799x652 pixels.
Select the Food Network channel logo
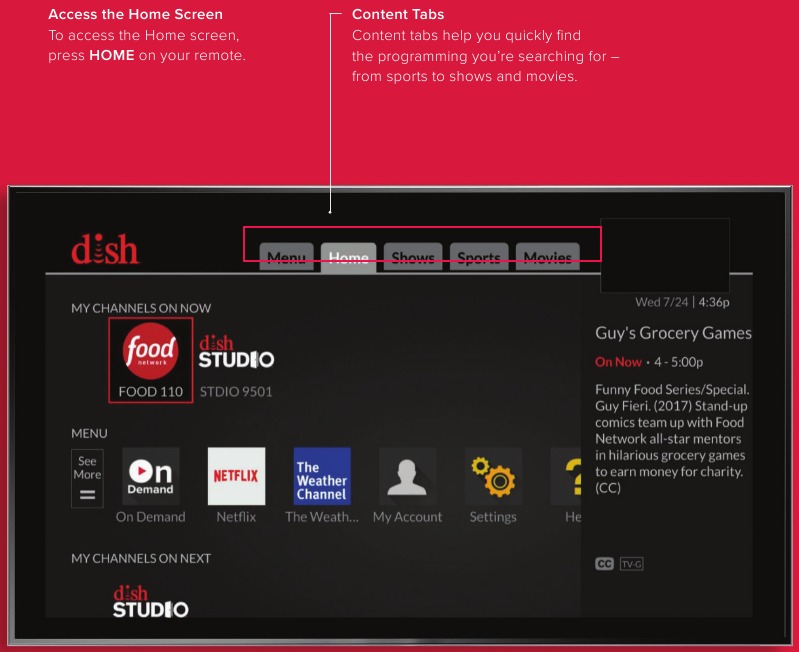coord(151,351)
